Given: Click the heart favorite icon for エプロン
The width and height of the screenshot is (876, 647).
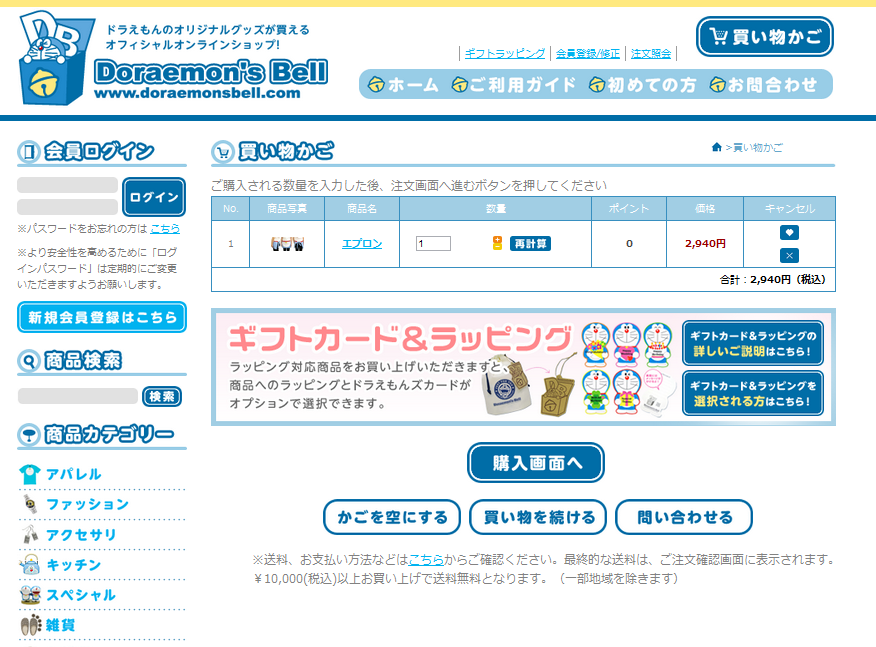Looking at the screenshot, I should pyautogui.click(x=789, y=232).
